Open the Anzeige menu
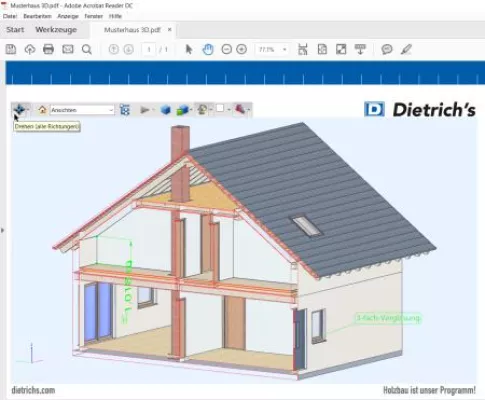485x400 pixels. [x=68, y=16]
